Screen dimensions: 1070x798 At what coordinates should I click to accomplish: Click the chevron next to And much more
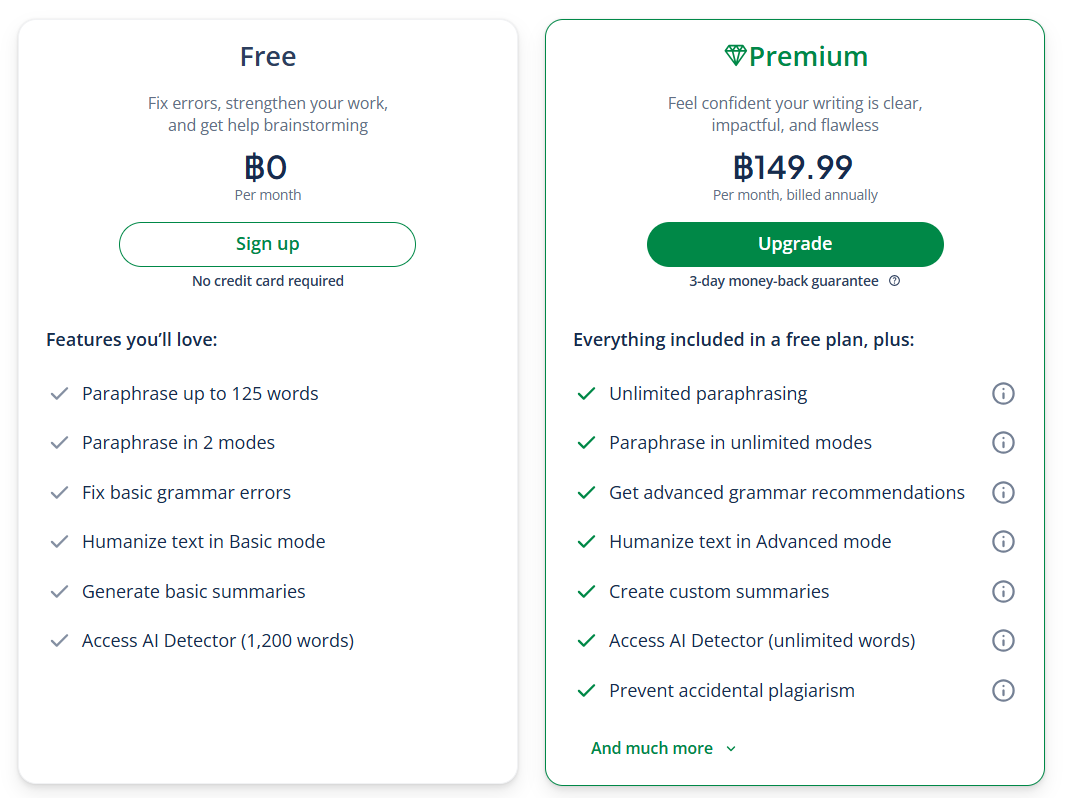coord(731,749)
